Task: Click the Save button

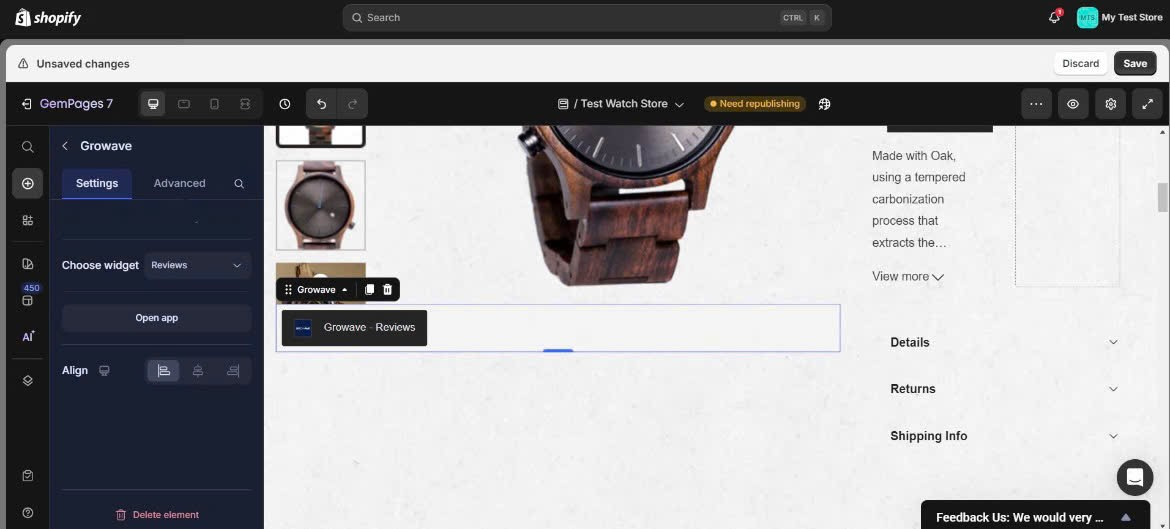Action: coord(1135,63)
